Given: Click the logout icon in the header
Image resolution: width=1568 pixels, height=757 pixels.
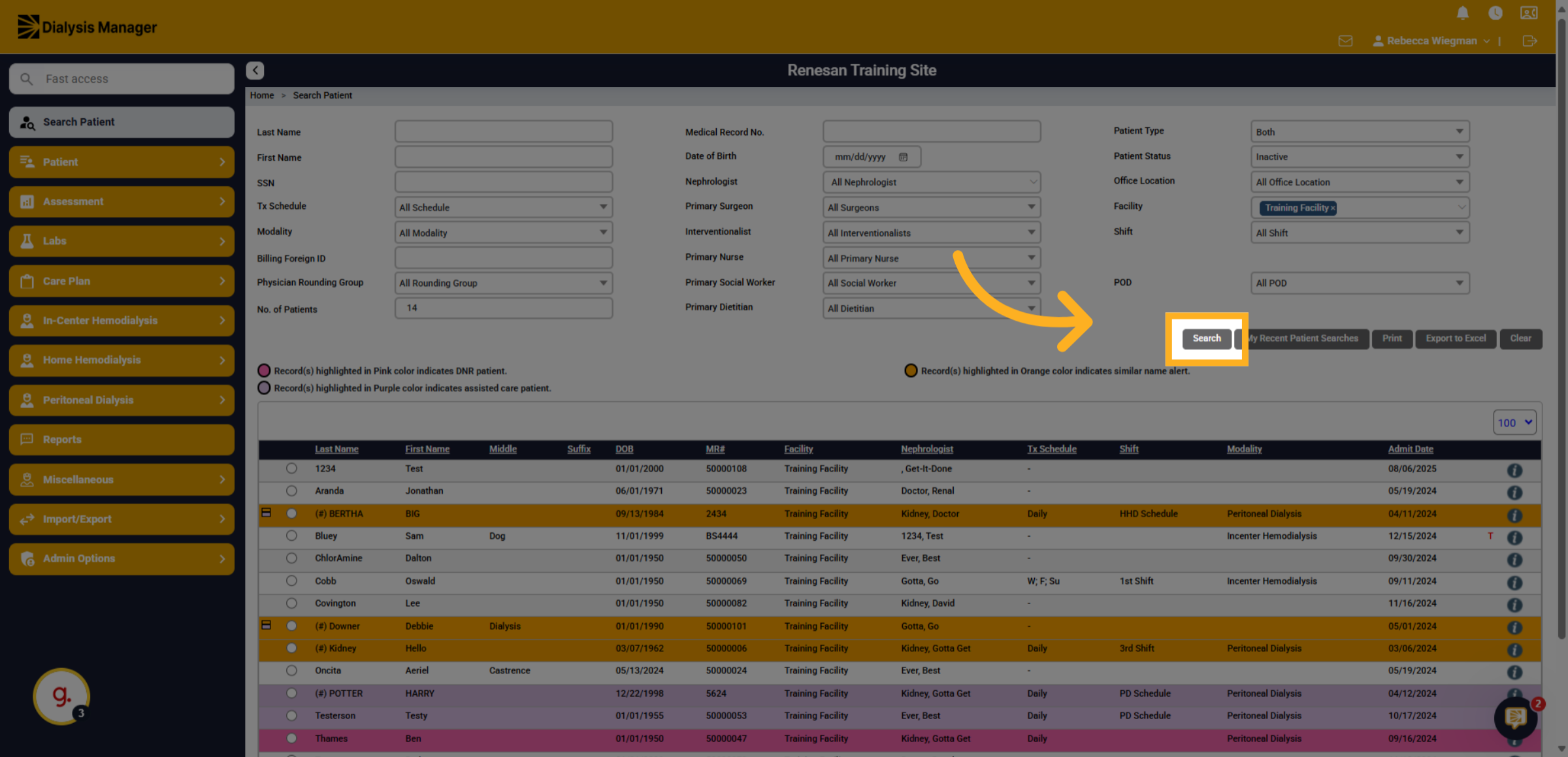Looking at the screenshot, I should [x=1529, y=40].
